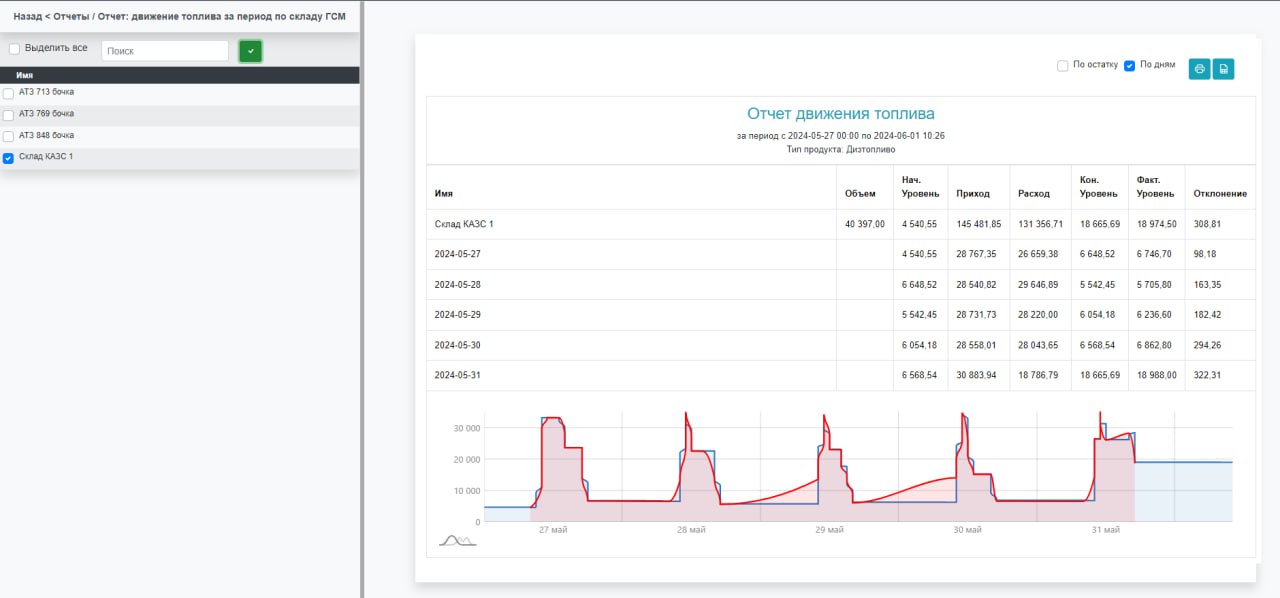
Task: Click the '10 000' chart axis label
Action: tap(467, 491)
